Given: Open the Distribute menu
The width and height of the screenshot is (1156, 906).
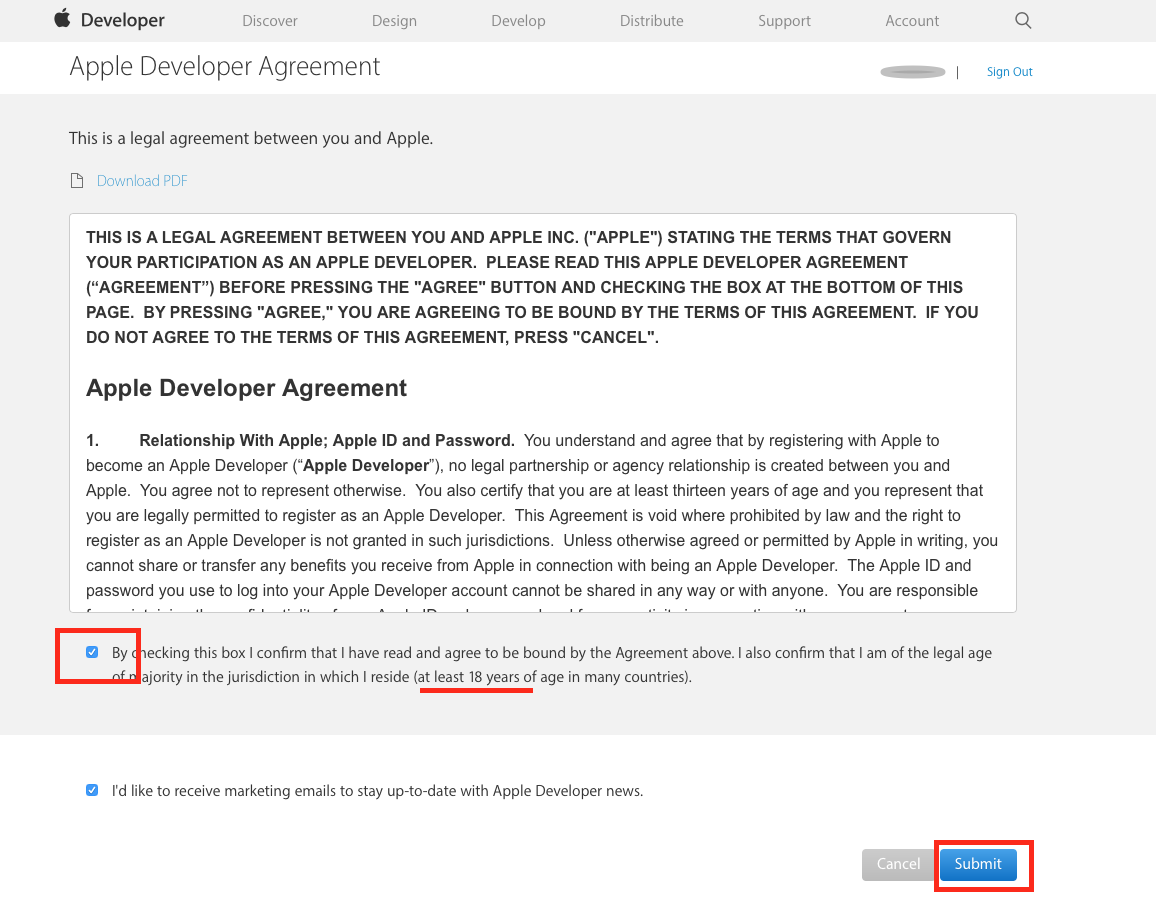Looking at the screenshot, I should pyautogui.click(x=652, y=21).
